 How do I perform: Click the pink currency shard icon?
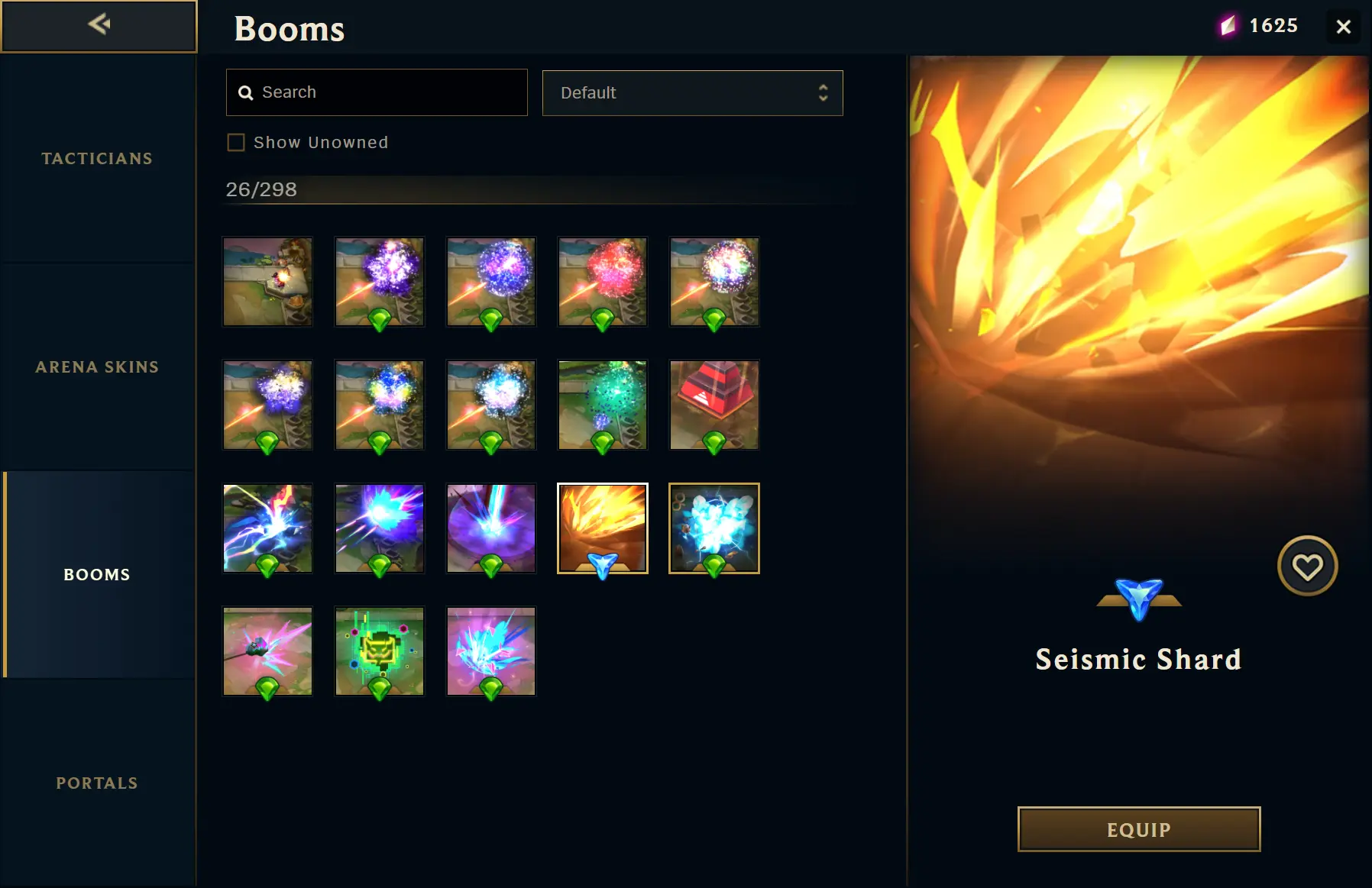1228,25
